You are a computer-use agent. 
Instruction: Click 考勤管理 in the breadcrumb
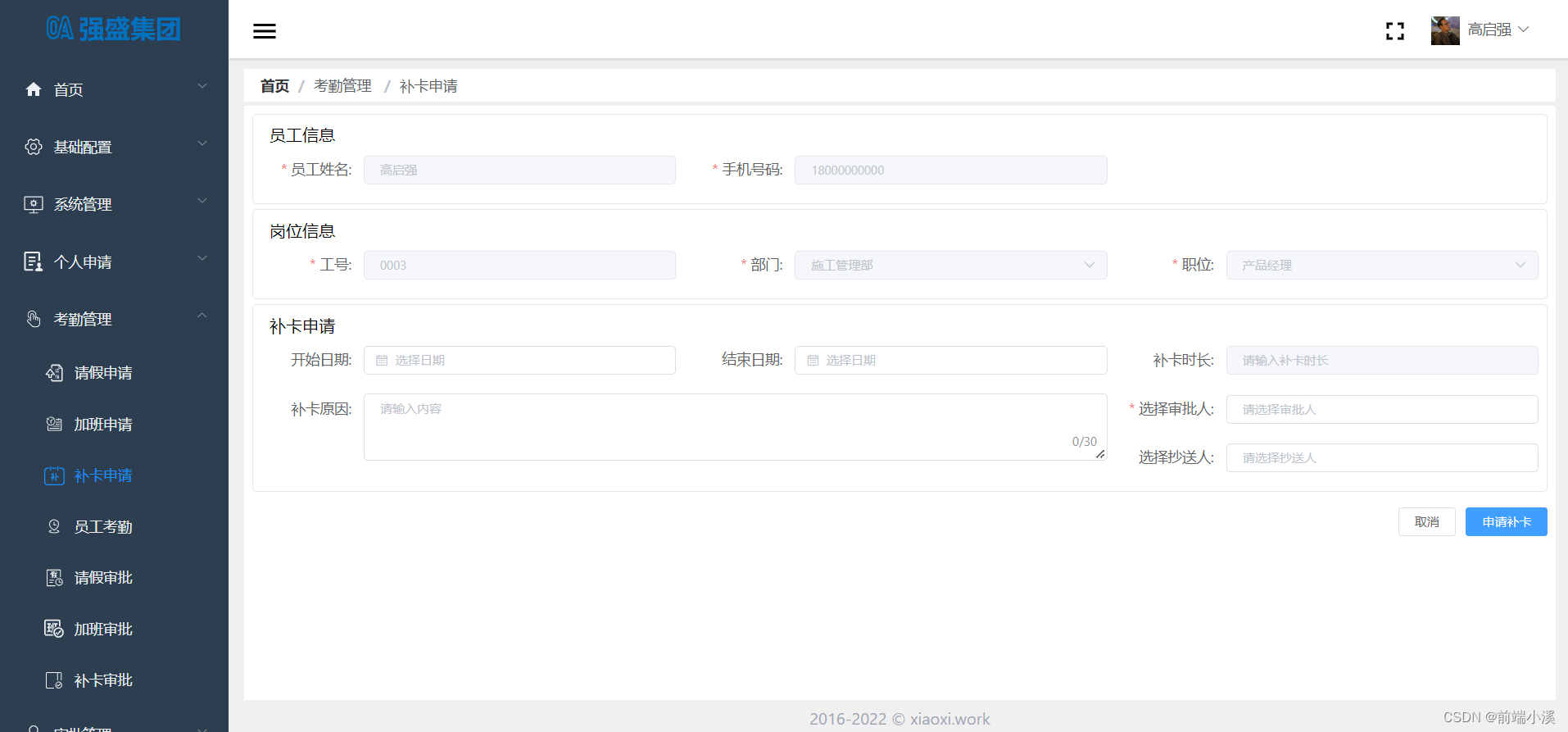(x=342, y=86)
